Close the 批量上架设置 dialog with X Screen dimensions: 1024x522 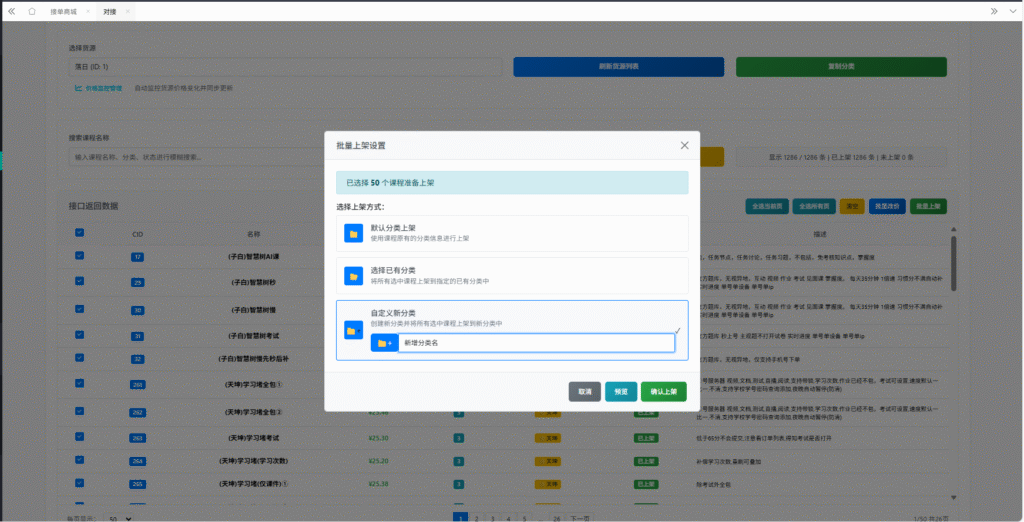pyautogui.click(x=684, y=145)
